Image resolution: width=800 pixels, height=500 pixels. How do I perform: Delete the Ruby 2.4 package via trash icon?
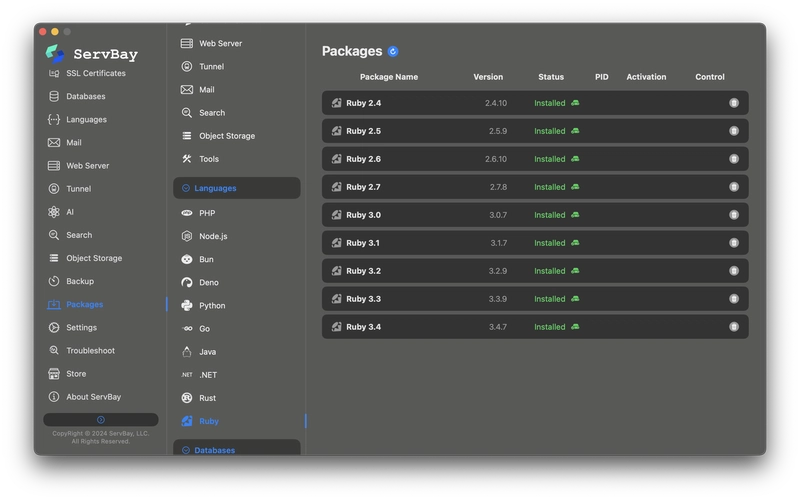[x=734, y=103]
